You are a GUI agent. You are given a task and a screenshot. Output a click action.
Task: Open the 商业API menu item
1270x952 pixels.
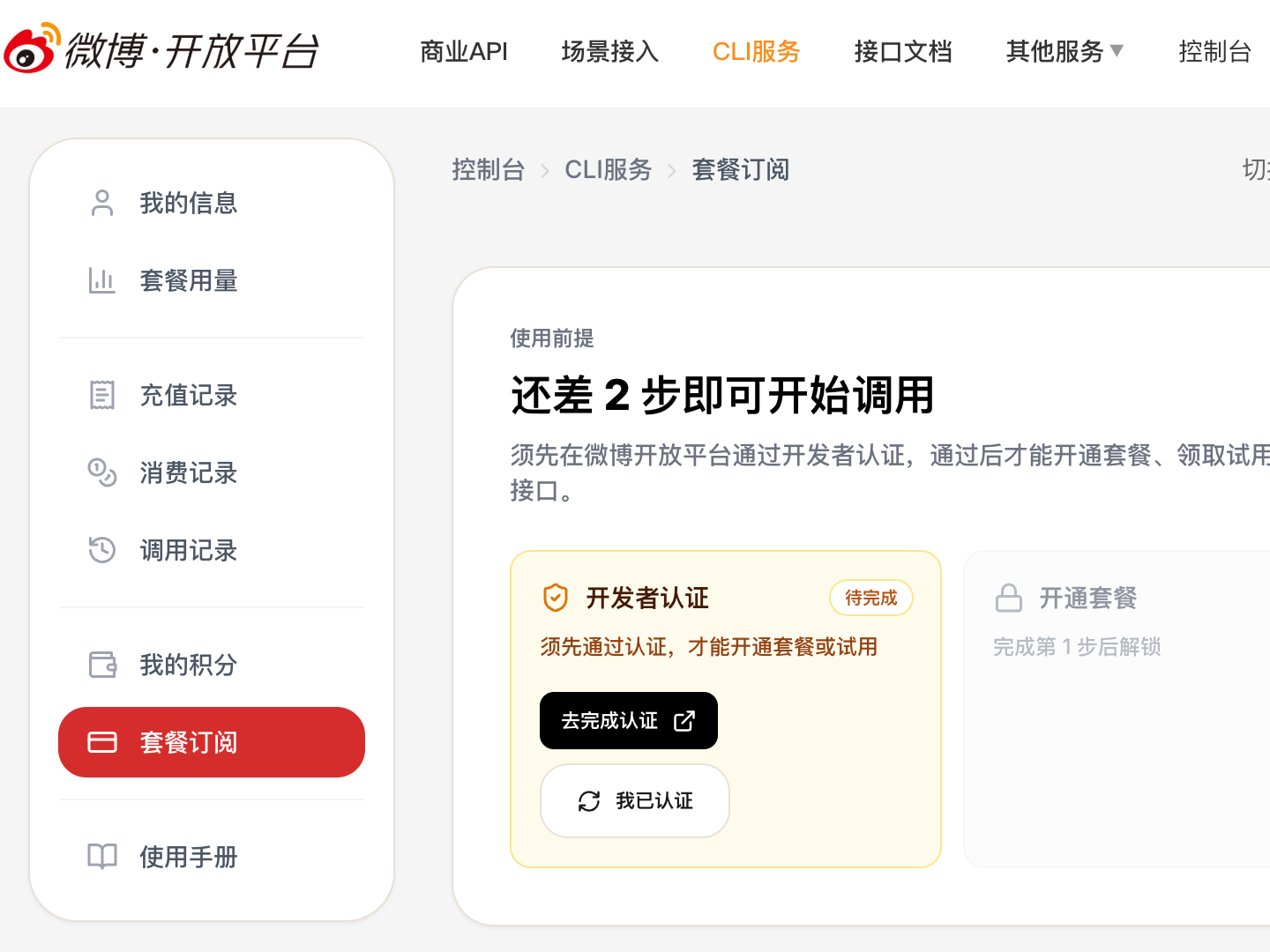click(x=464, y=52)
